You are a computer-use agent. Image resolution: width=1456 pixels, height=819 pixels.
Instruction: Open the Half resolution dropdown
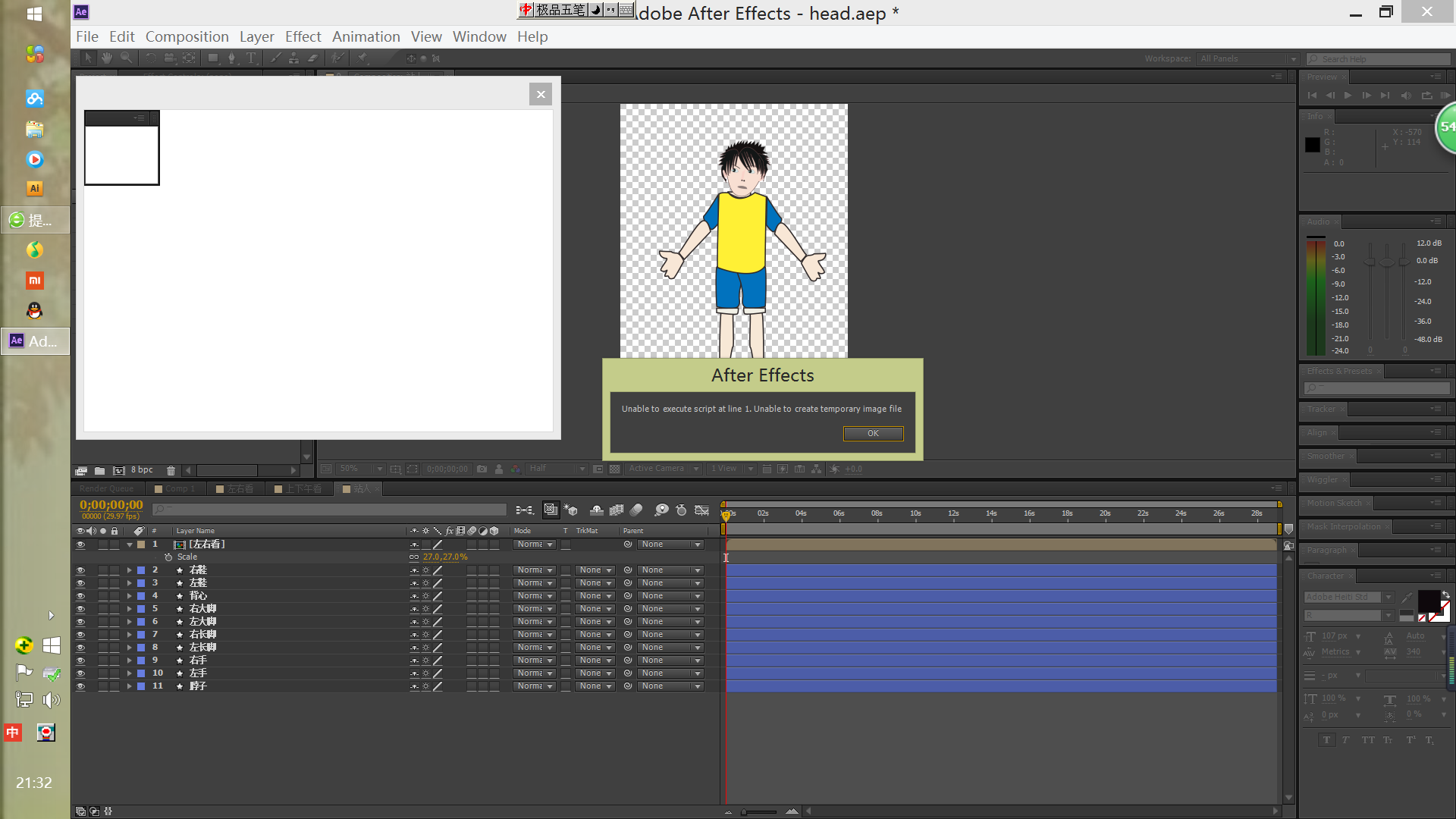(x=557, y=469)
